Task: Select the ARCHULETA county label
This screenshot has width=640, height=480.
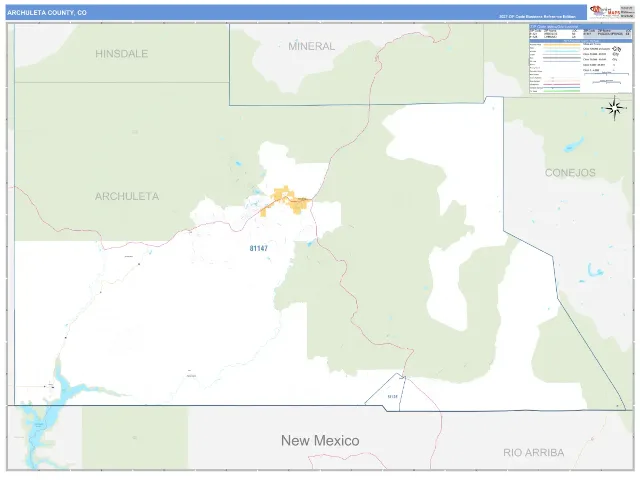Action: pyautogui.click(x=127, y=196)
